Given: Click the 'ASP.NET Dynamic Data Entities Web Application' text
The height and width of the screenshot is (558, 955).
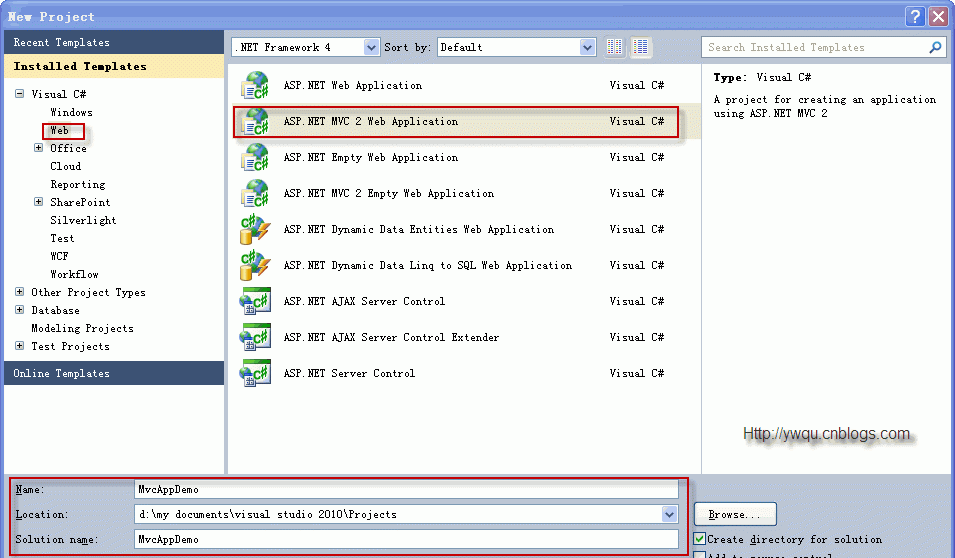Looking at the screenshot, I should tap(418, 229).
